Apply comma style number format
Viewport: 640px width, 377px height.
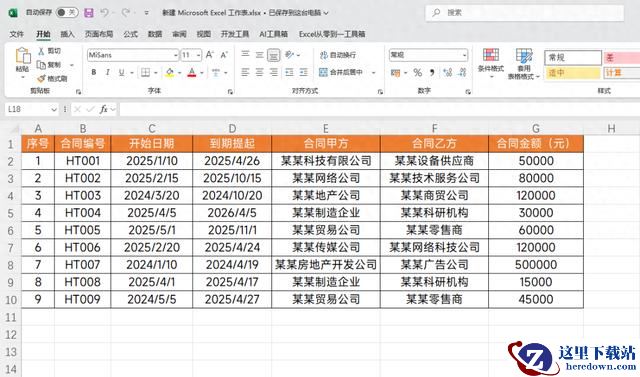tap(432, 73)
